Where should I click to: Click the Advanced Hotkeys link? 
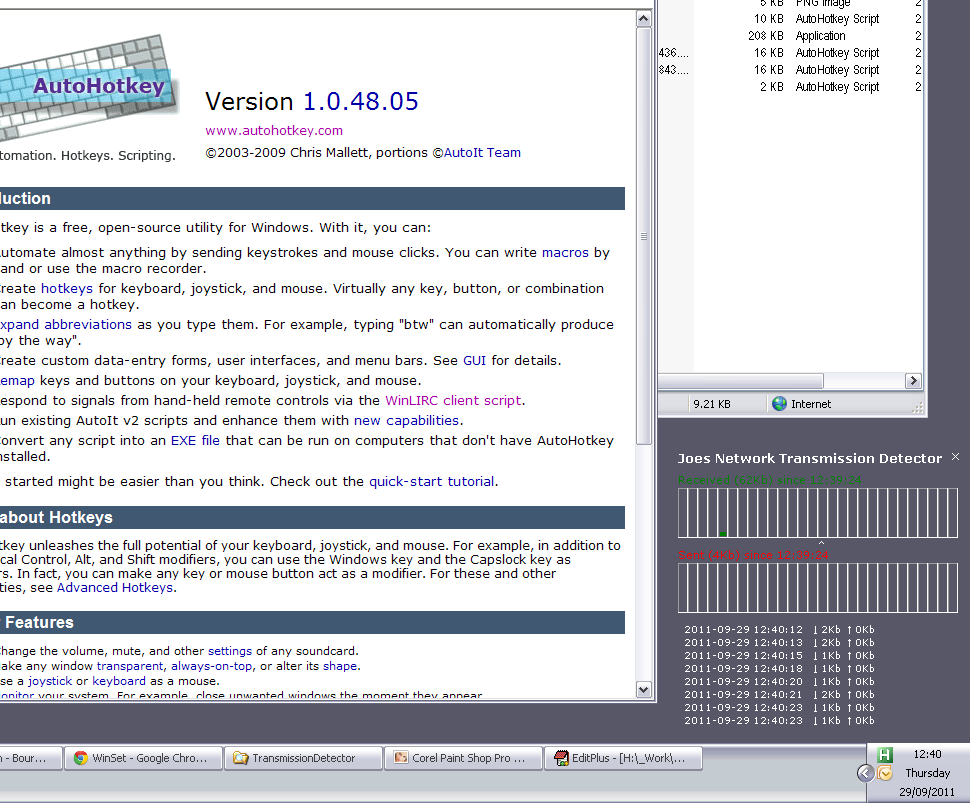[115, 588]
